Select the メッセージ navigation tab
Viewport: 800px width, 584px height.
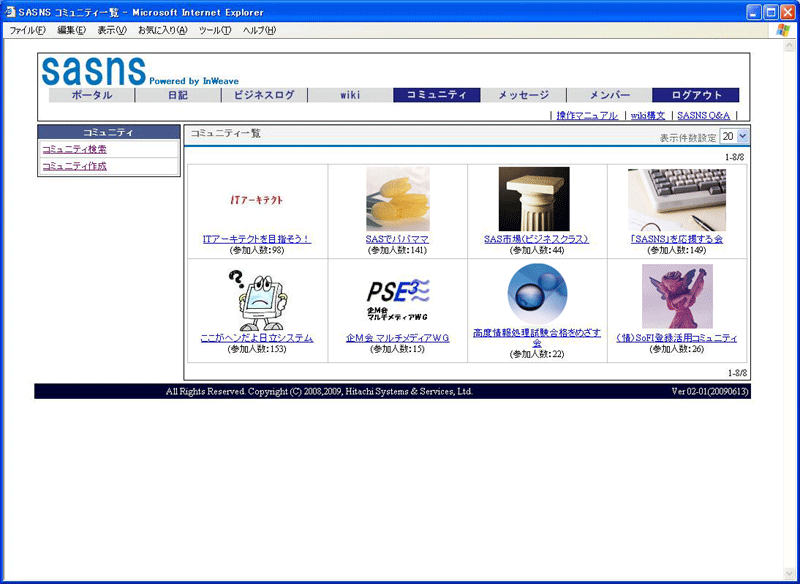[523, 95]
